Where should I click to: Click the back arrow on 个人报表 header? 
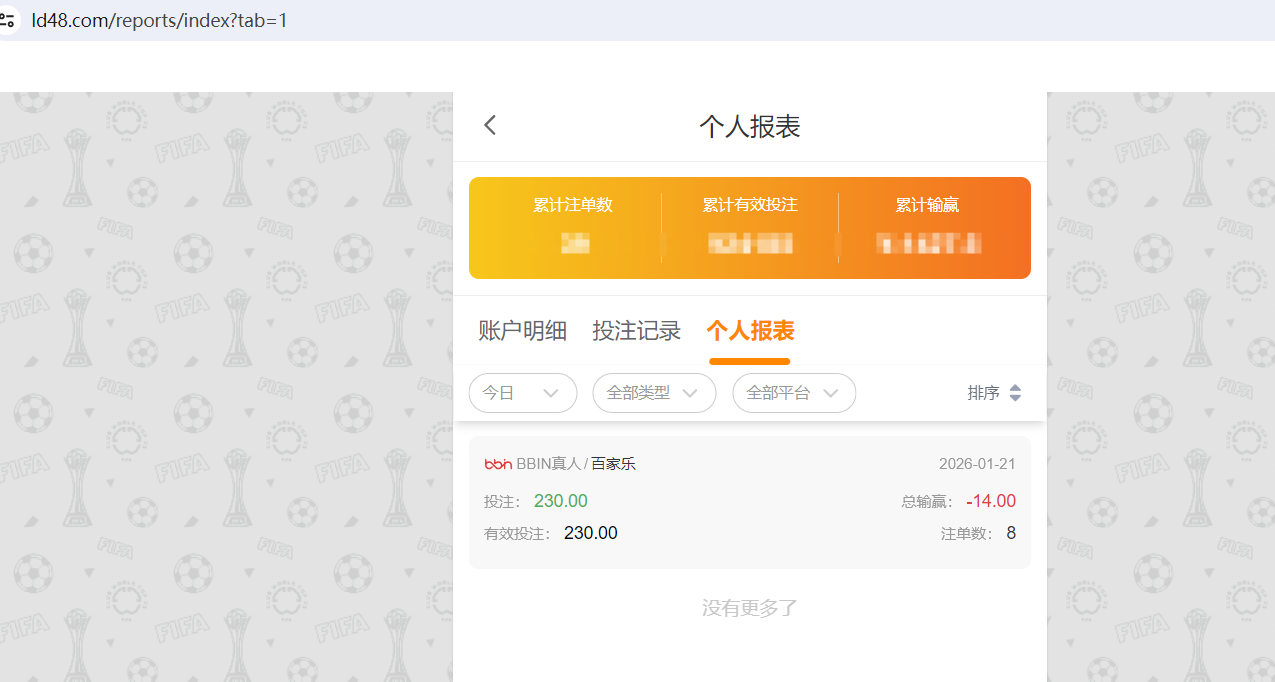489,124
